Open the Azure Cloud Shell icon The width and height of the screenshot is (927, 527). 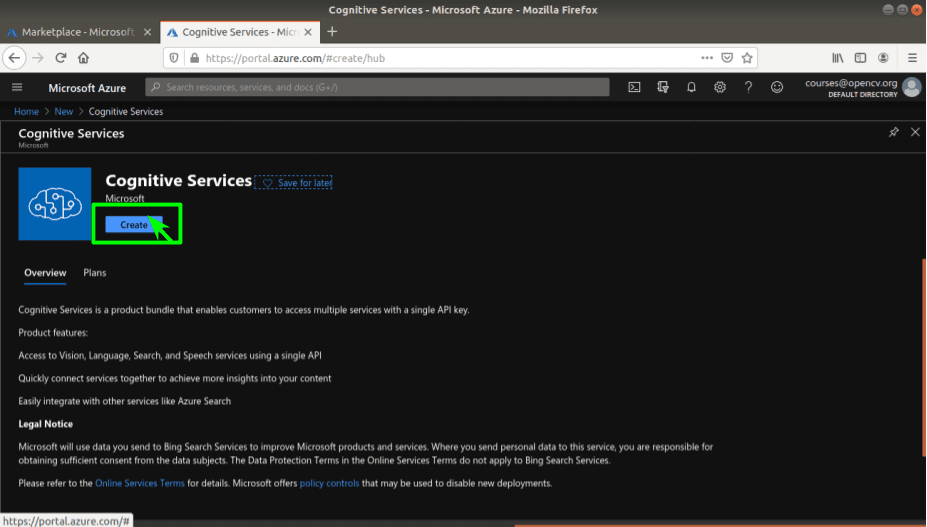pyautogui.click(x=634, y=88)
